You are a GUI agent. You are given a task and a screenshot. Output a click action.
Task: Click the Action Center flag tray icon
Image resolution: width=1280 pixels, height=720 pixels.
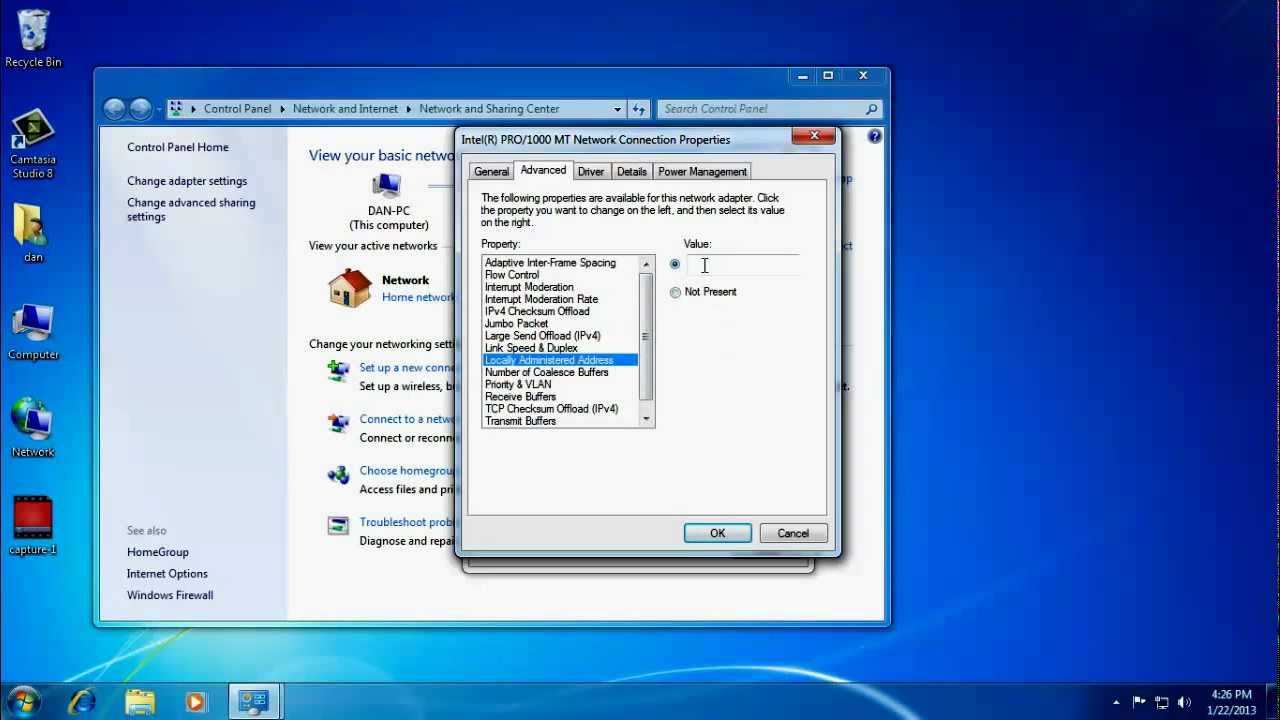tap(1139, 702)
